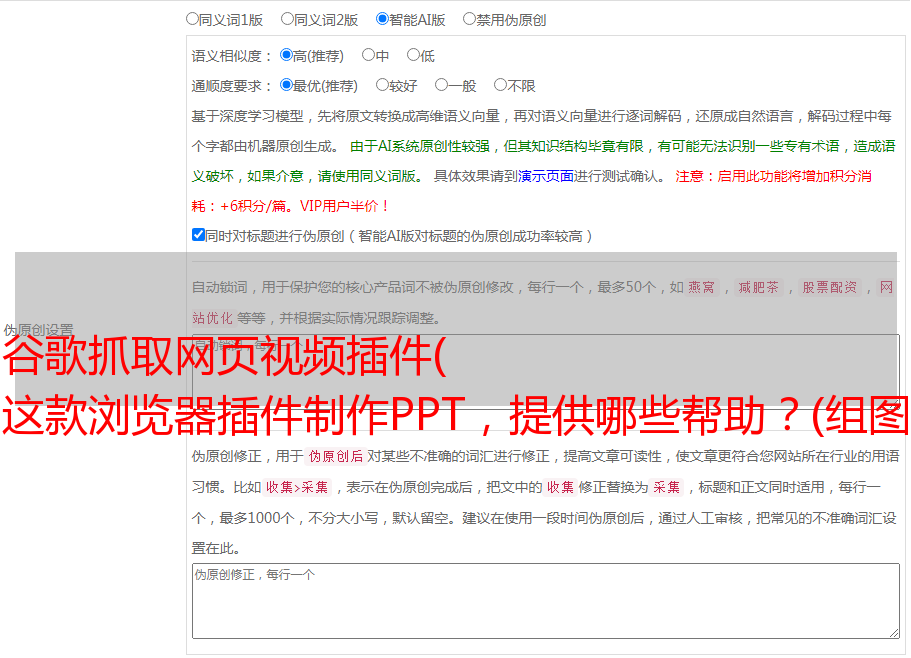The width and height of the screenshot is (911, 658).
Task: Click the red VIP用户半价 notice text
Action: 343,206
